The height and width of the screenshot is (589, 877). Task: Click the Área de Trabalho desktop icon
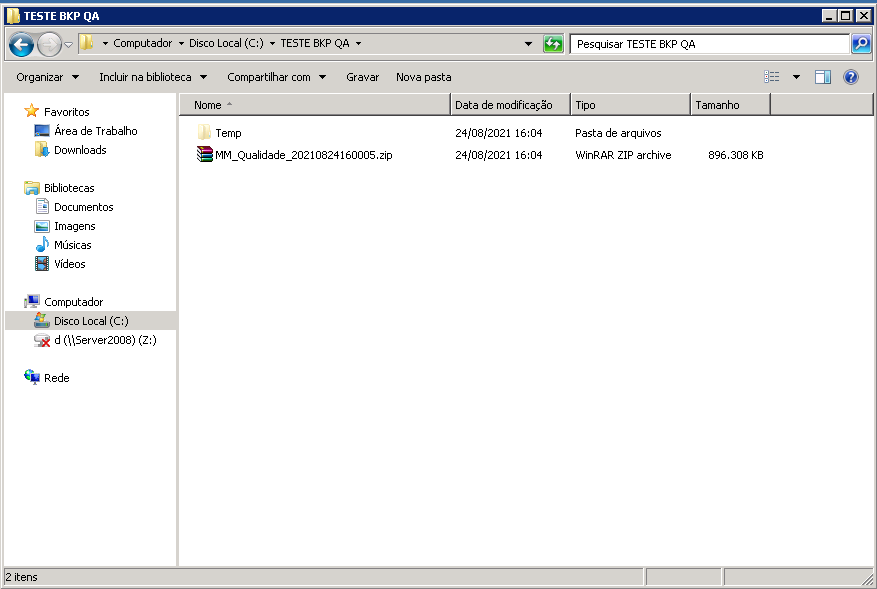[42, 131]
